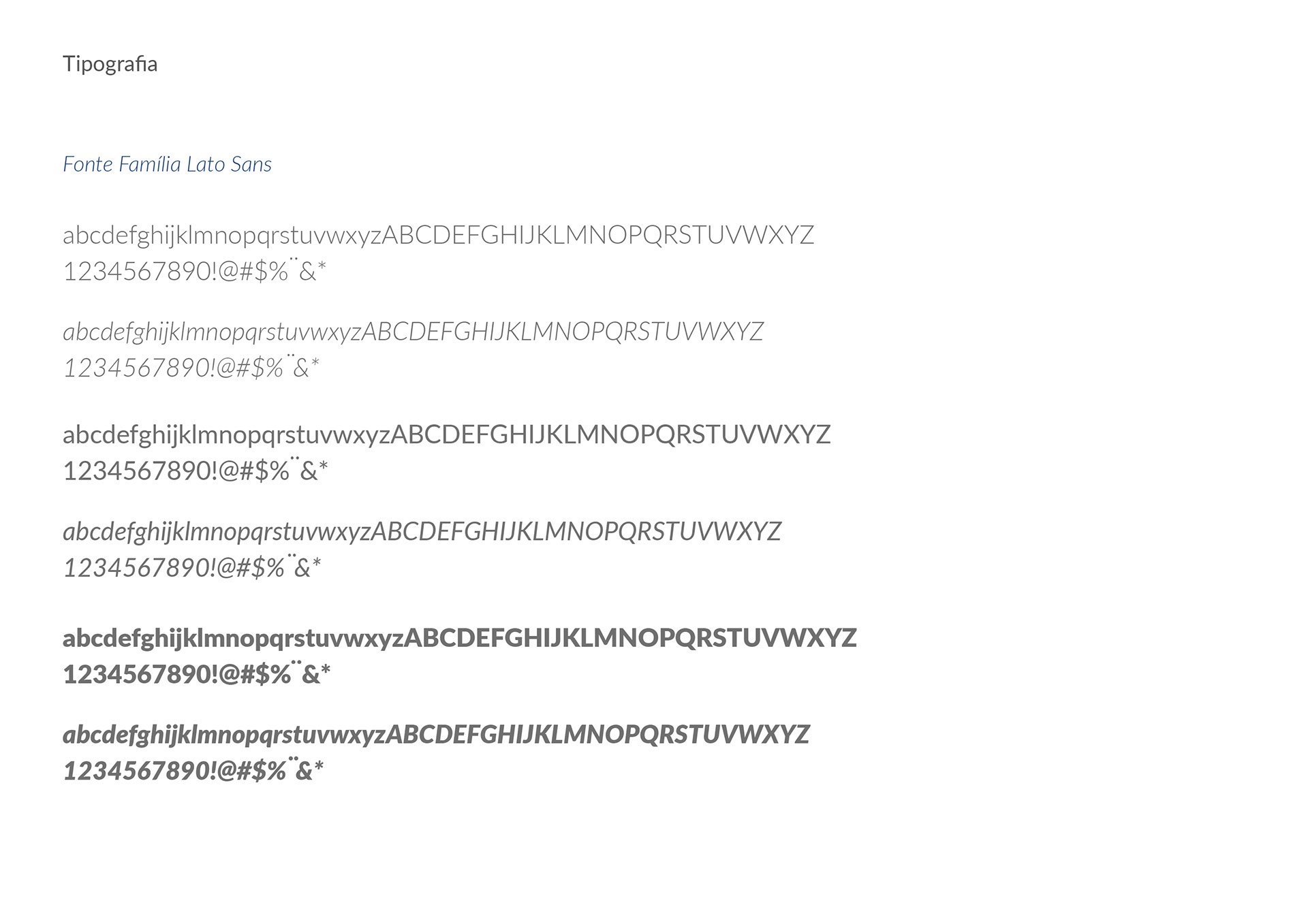Click the Tipografia heading
The image size is (1308, 924).
pos(110,64)
